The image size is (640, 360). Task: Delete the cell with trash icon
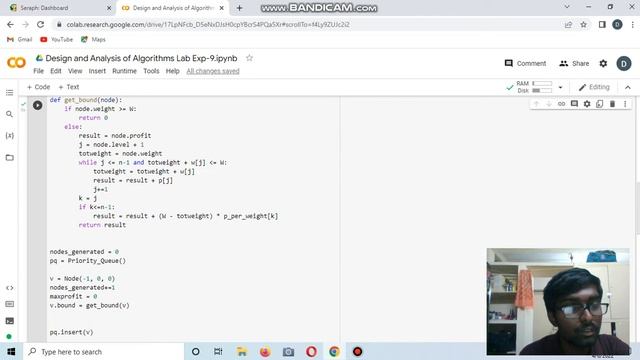(x=612, y=104)
